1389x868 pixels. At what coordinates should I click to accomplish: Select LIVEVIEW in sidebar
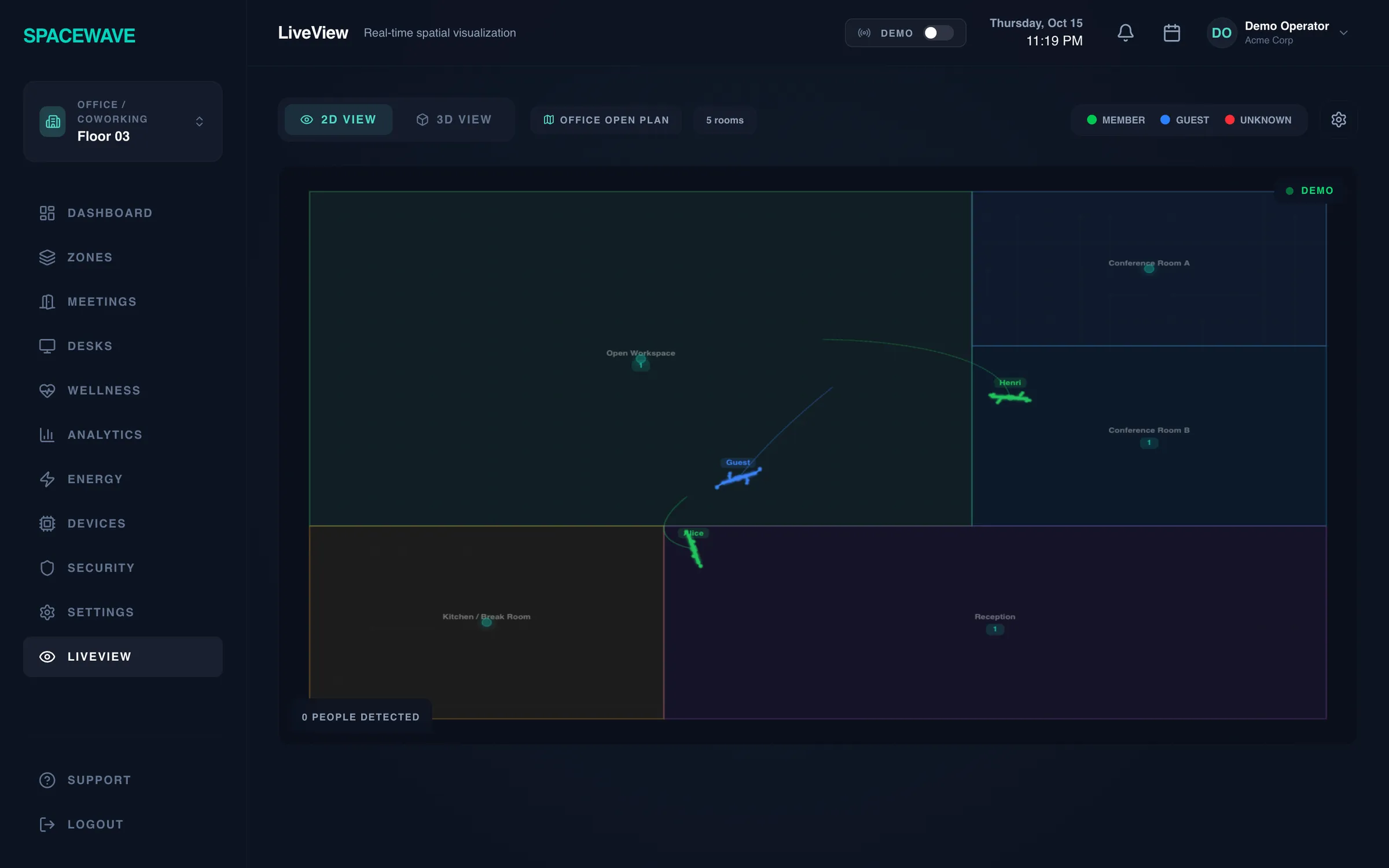pyautogui.click(x=123, y=657)
